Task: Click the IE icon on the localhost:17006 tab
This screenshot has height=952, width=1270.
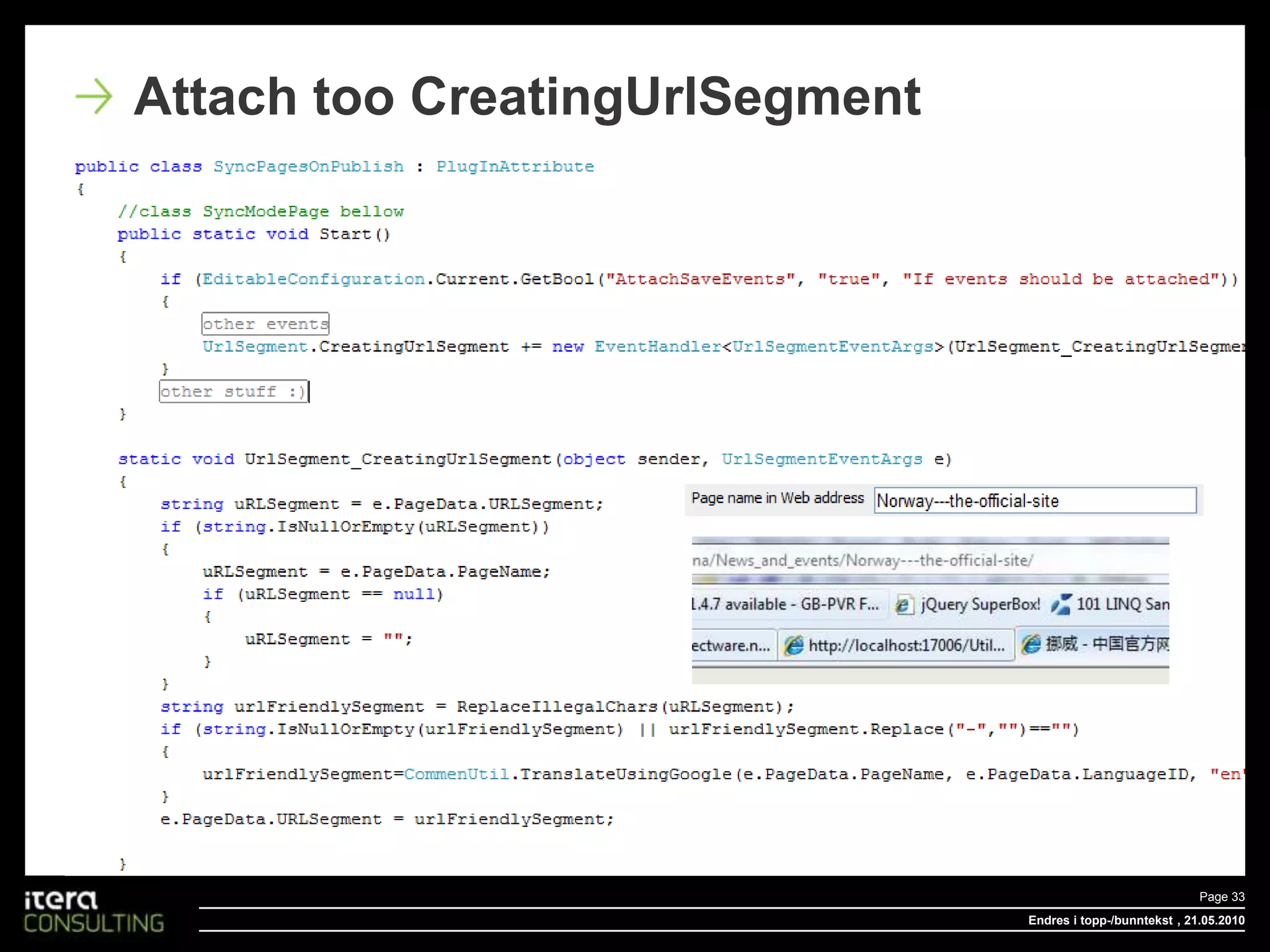Action: (793, 645)
